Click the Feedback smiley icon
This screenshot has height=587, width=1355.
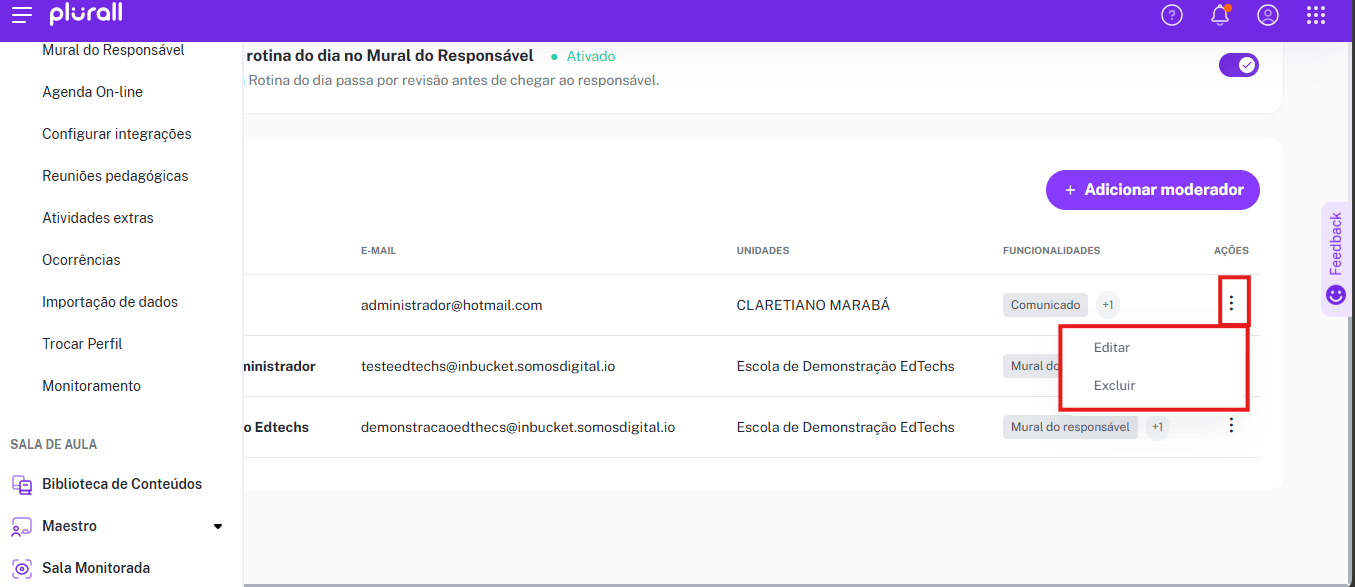(x=1336, y=295)
